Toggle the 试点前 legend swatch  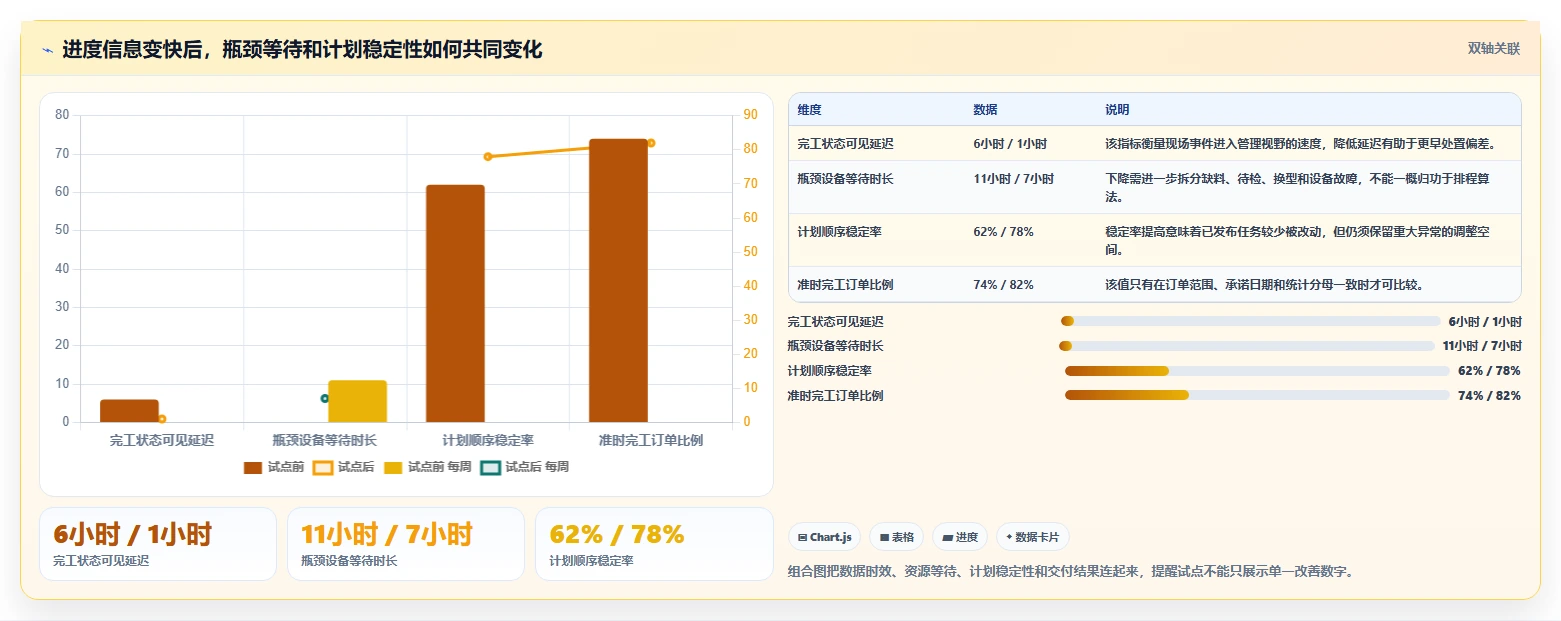253,467
